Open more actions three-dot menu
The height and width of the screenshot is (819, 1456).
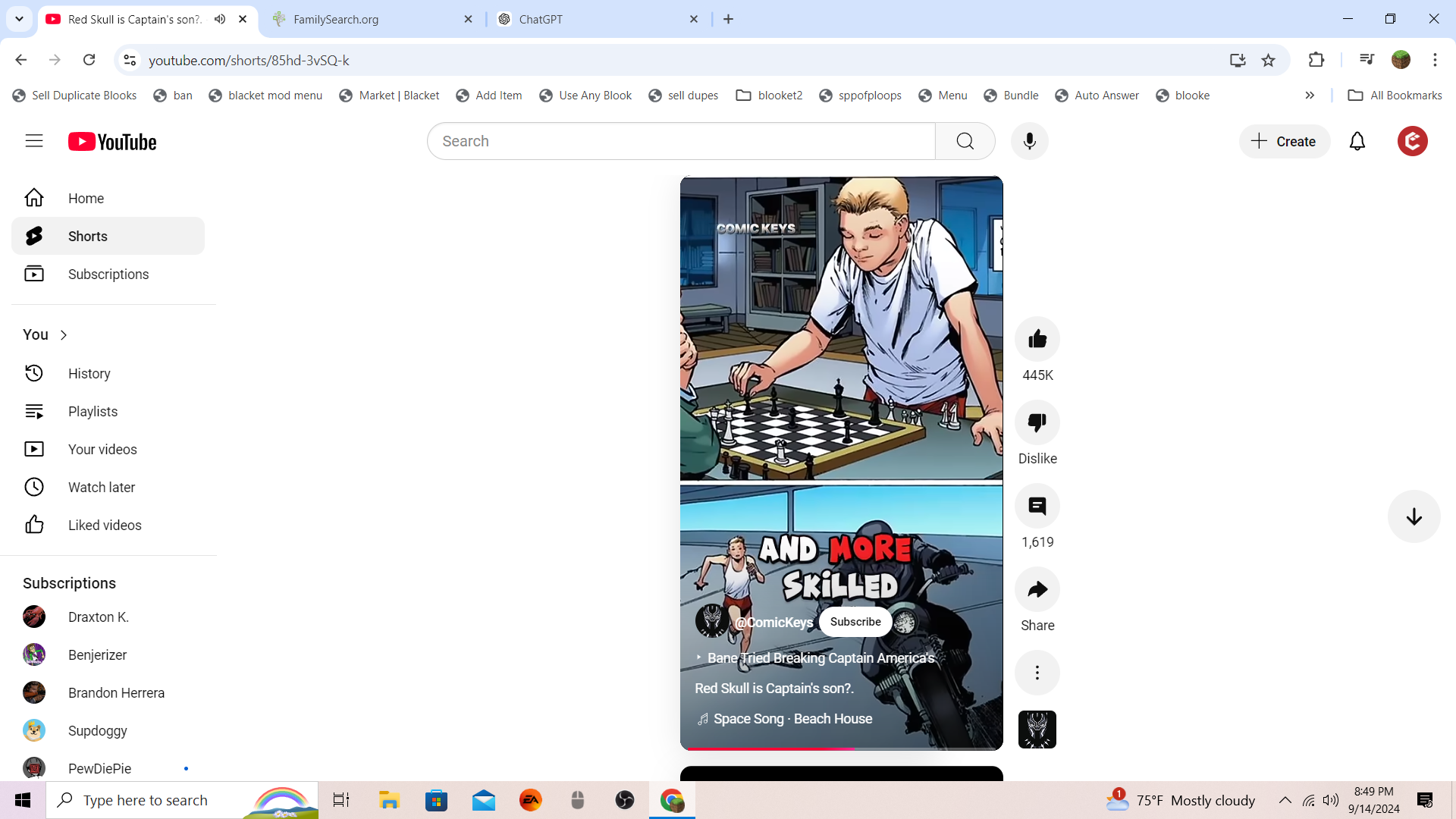(x=1037, y=673)
